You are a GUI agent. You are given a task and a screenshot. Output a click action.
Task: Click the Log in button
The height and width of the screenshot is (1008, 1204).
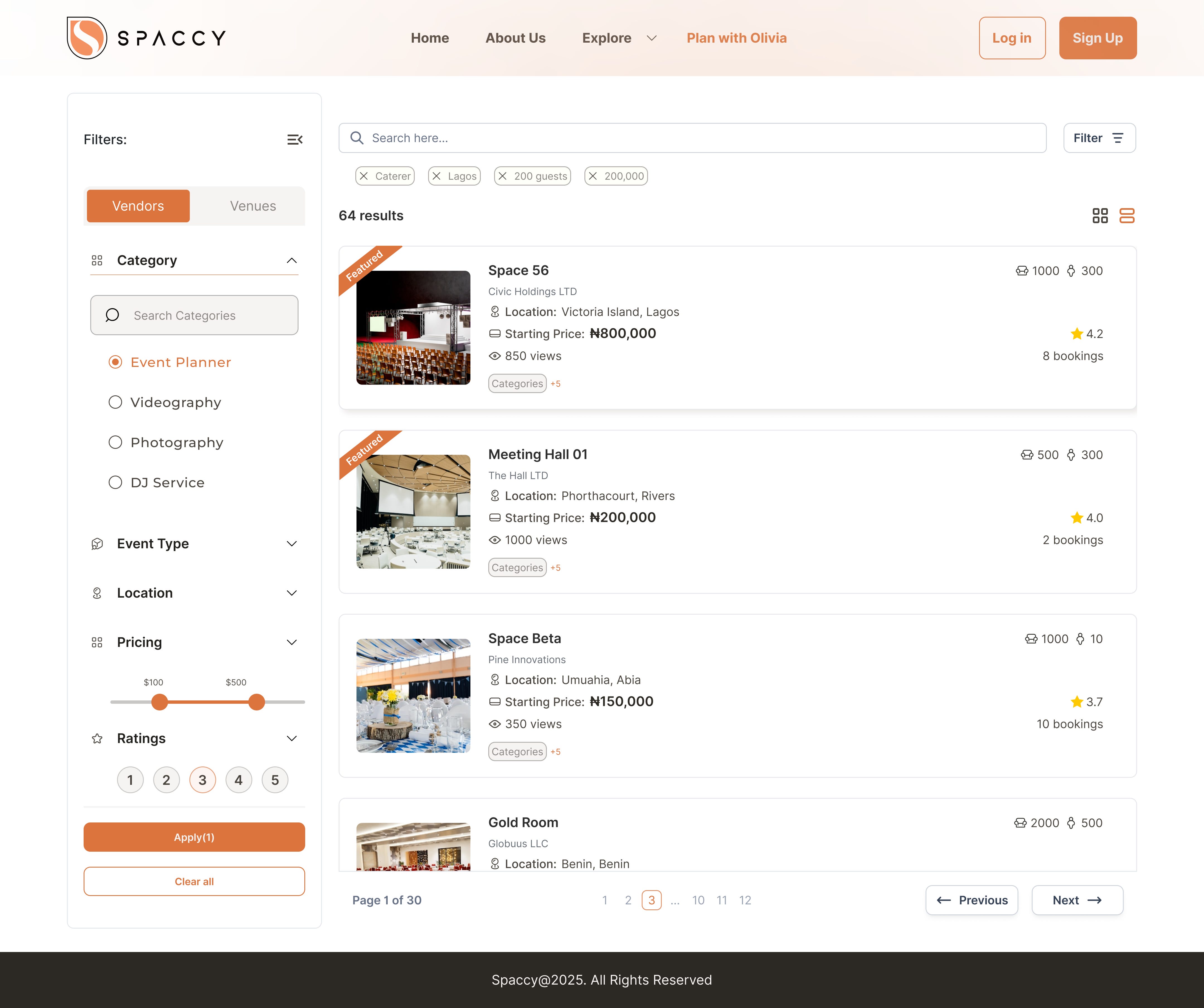(x=1012, y=38)
